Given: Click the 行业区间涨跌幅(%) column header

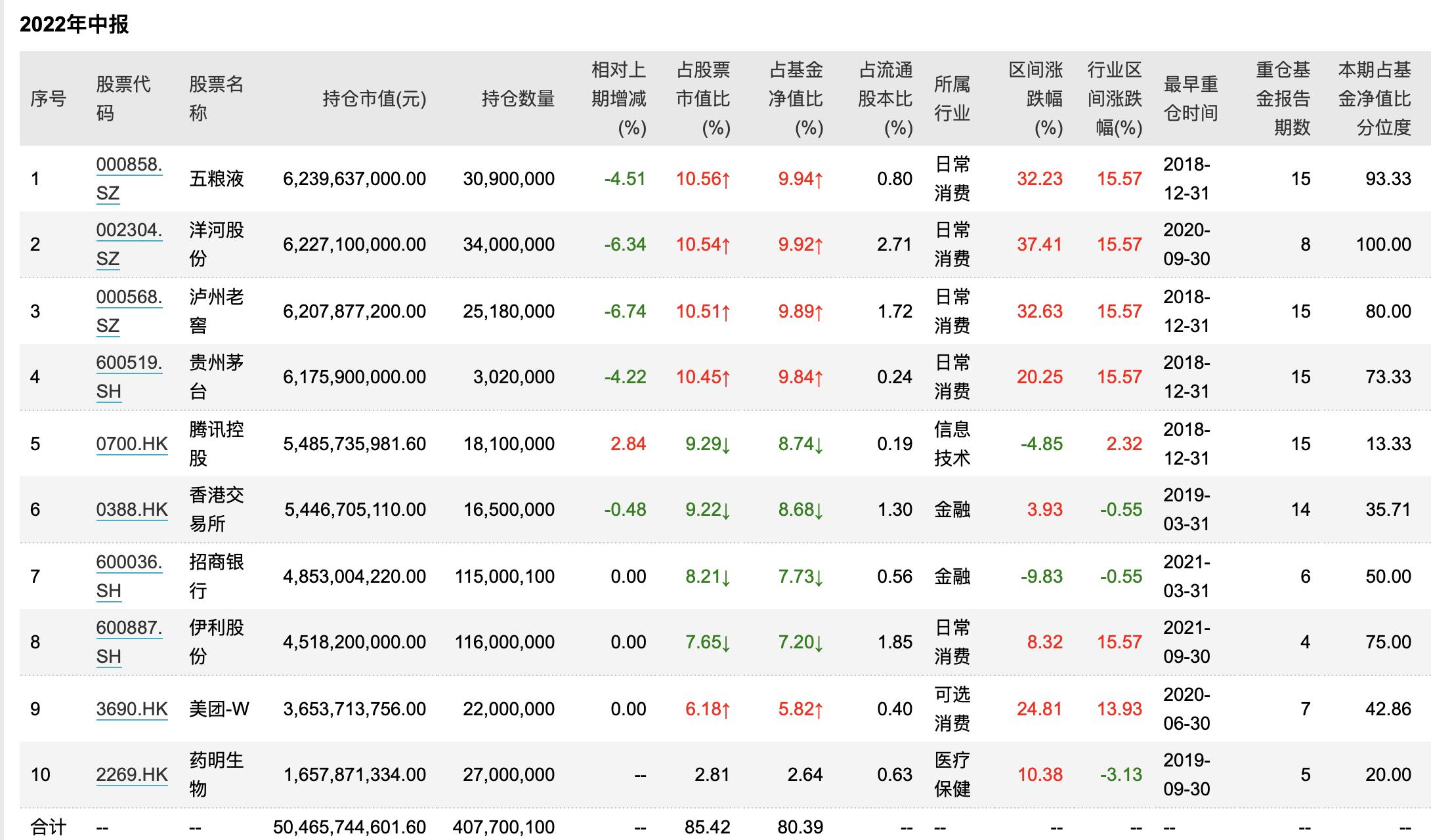Looking at the screenshot, I should (x=1115, y=98).
